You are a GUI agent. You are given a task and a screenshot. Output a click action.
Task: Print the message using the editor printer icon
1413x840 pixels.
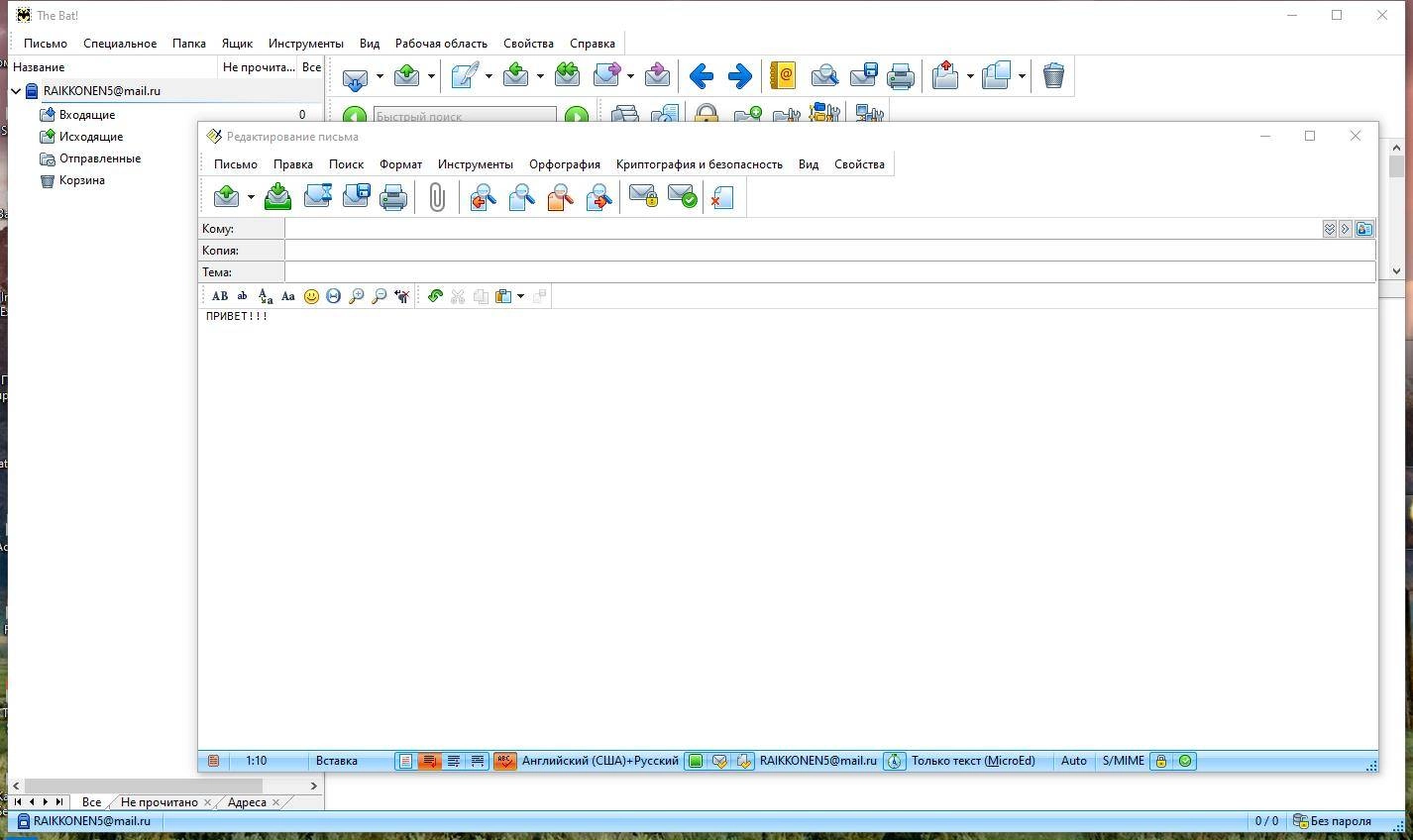click(x=393, y=197)
